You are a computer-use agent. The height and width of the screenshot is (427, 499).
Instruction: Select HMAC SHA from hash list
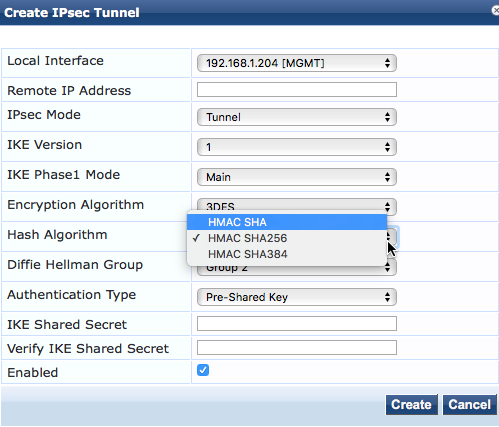(x=287, y=222)
